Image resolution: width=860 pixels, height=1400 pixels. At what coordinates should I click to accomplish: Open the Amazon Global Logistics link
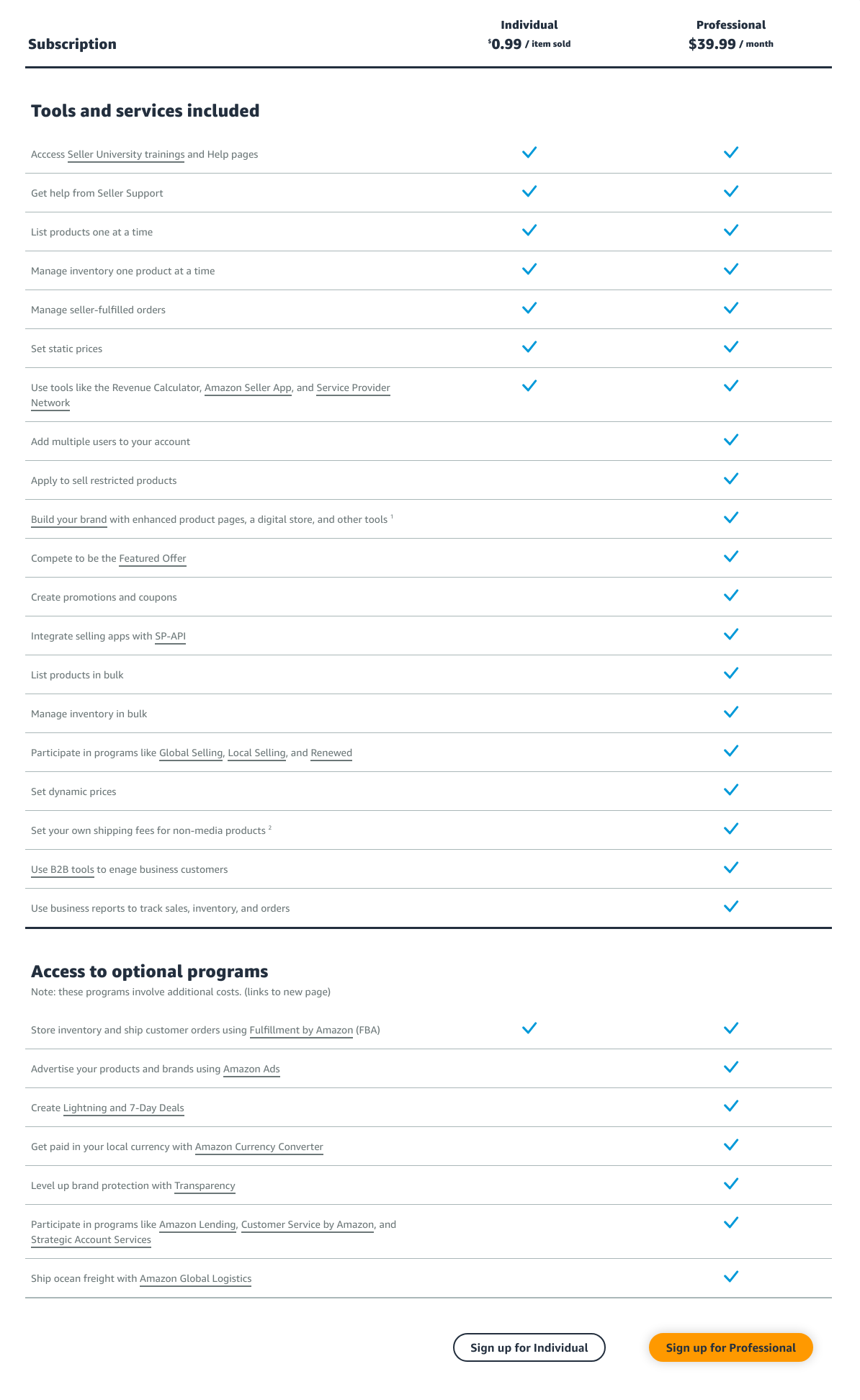pos(196,1278)
